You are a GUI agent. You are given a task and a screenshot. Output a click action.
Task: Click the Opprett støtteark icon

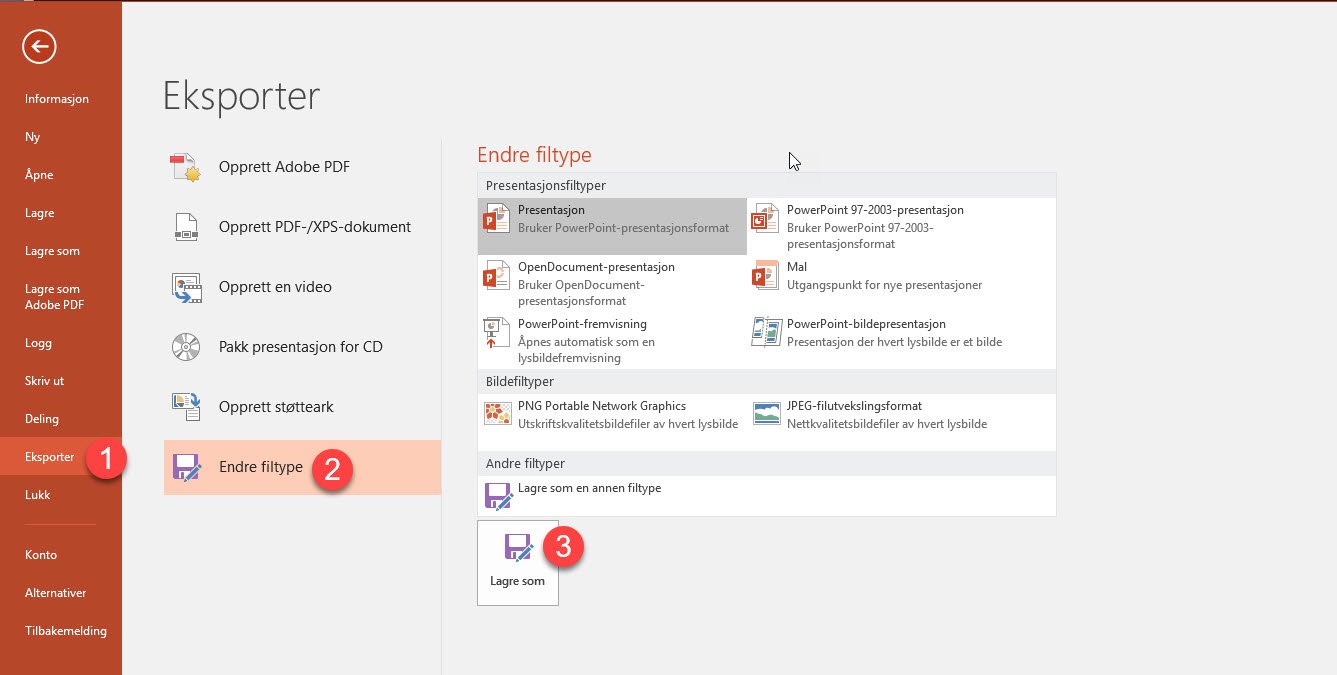(186, 407)
